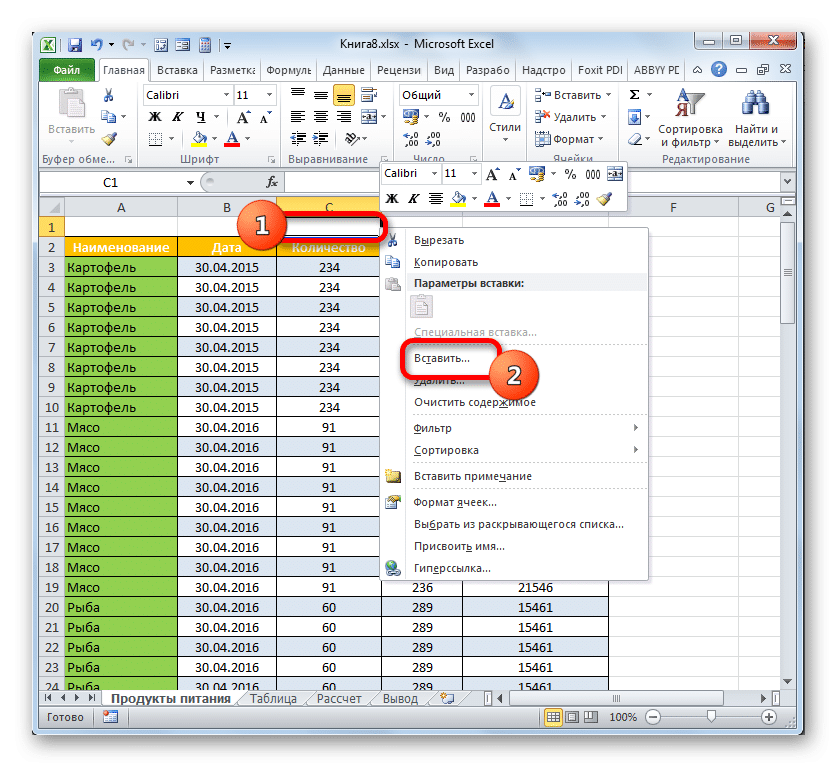Switch to the 'Таблица' sheet tab
The image size is (837, 767).
pyautogui.click(x=272, y=698)
